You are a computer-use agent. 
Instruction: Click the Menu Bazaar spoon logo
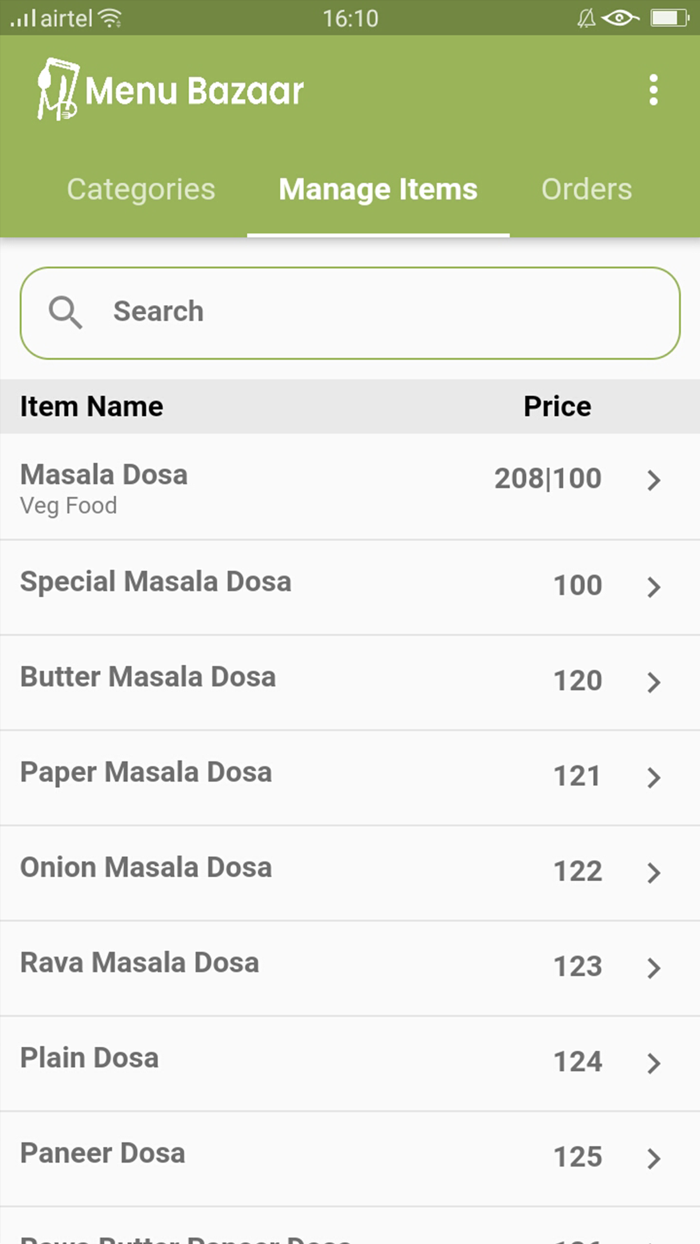55,89
